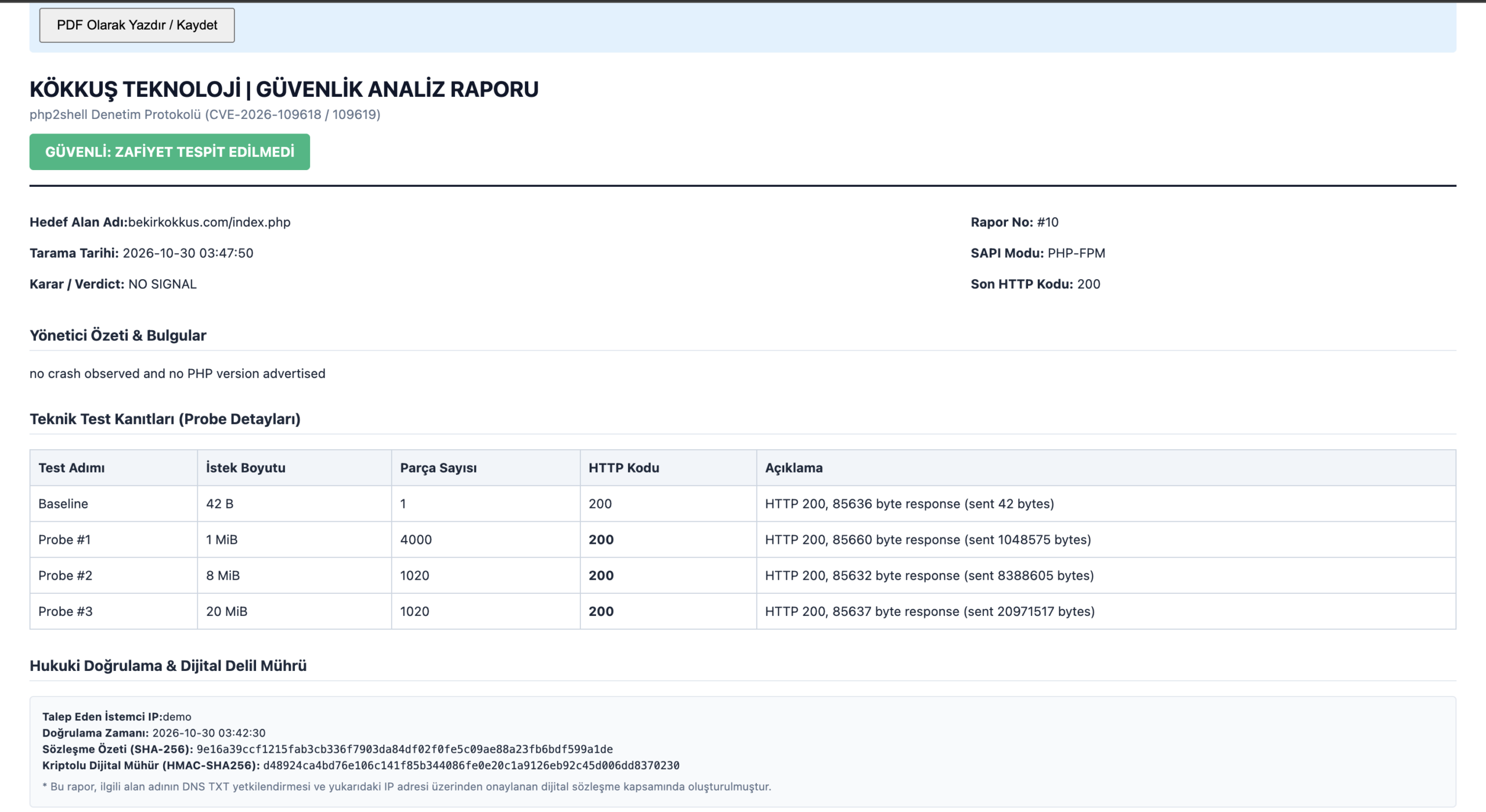Click the green GÜVENLİ: ZAFİYET TESPİT EDİLMEDİ badge
Image resolution: width=1486 pixels, height=812 pixels.
(169, 152)
